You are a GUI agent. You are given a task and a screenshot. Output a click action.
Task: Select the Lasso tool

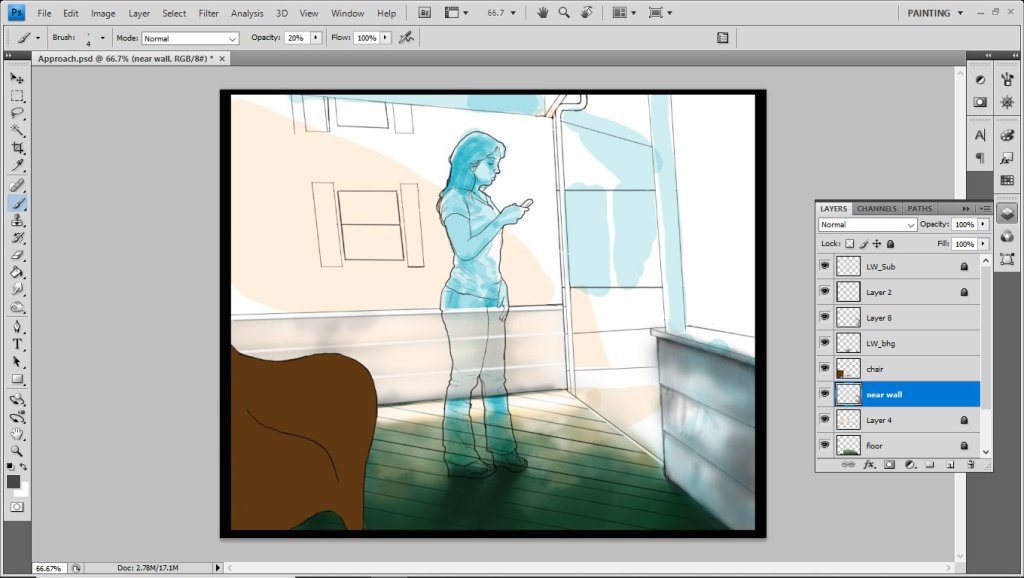coord(18,113)
